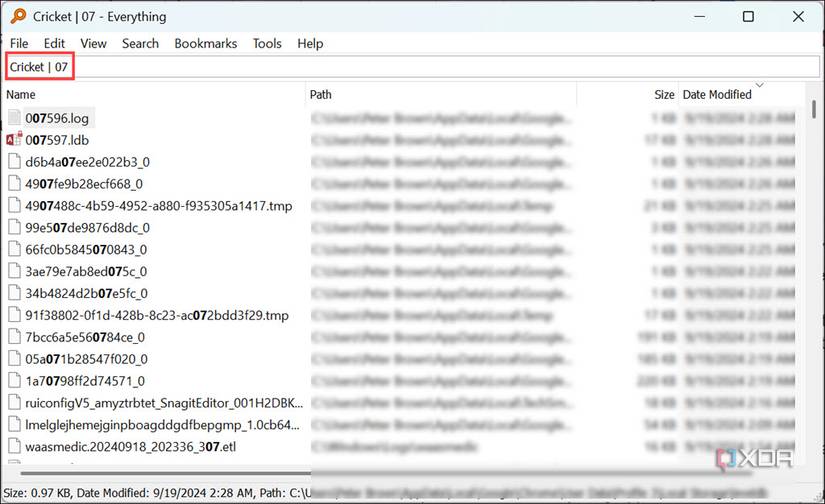Viewport: 825px width, 504px height.
Task: Sort by the Date Modified column header
Action: [x=717, y=95]
